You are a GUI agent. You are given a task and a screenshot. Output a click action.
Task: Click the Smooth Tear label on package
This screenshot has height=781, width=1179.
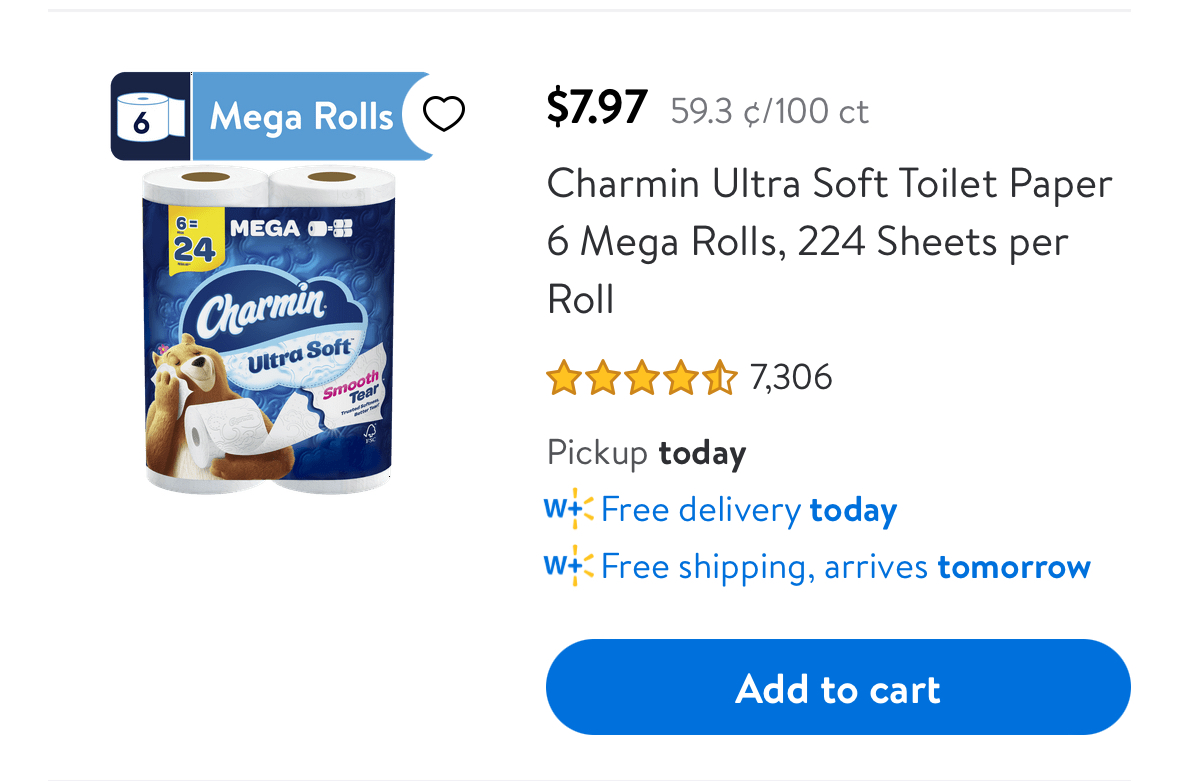point(352,390)
